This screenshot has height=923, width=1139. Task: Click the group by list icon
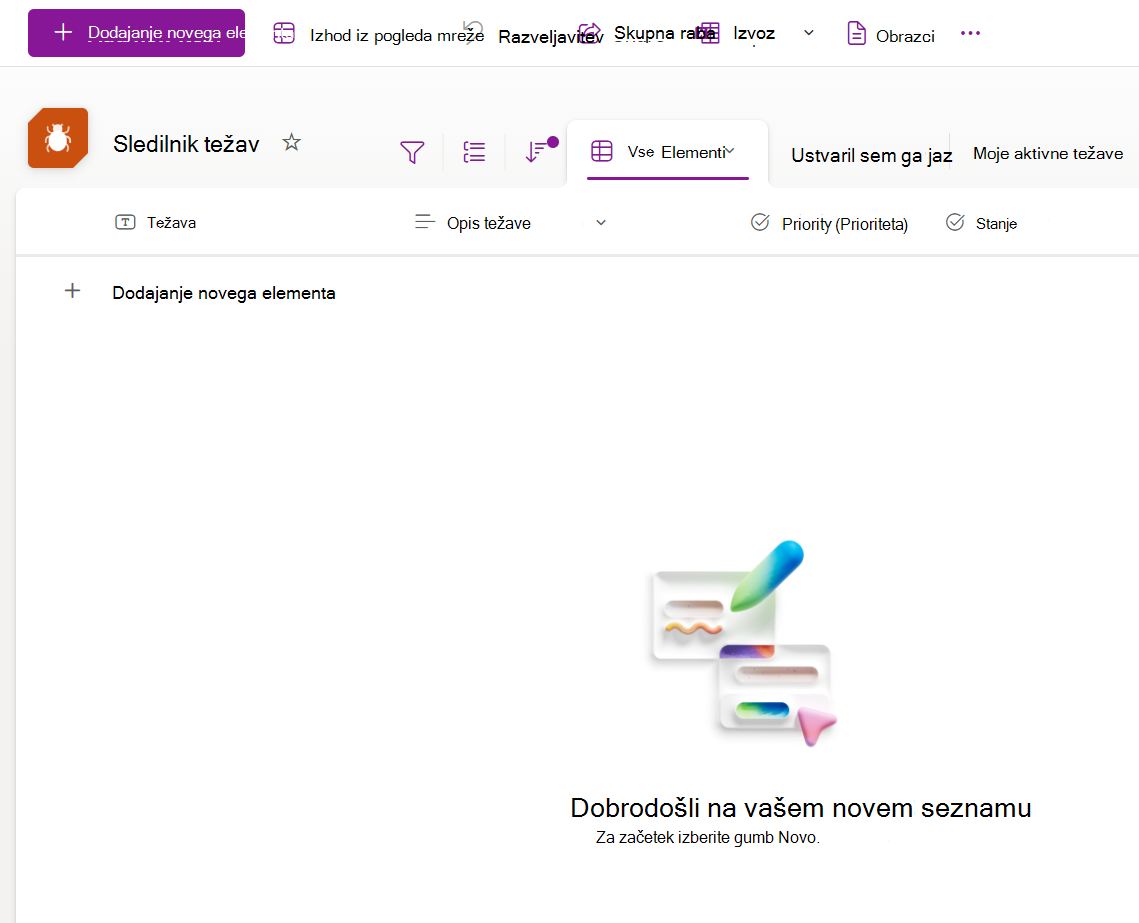[x=474, y=152]
